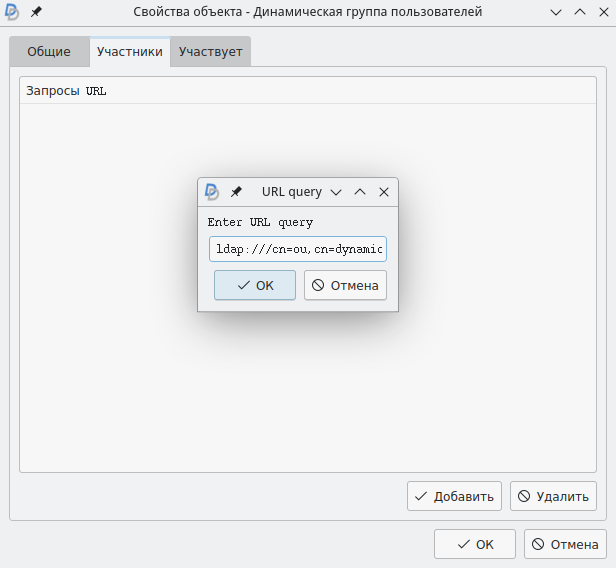
Task: Click the Добавить button
Action: point(454,496)
